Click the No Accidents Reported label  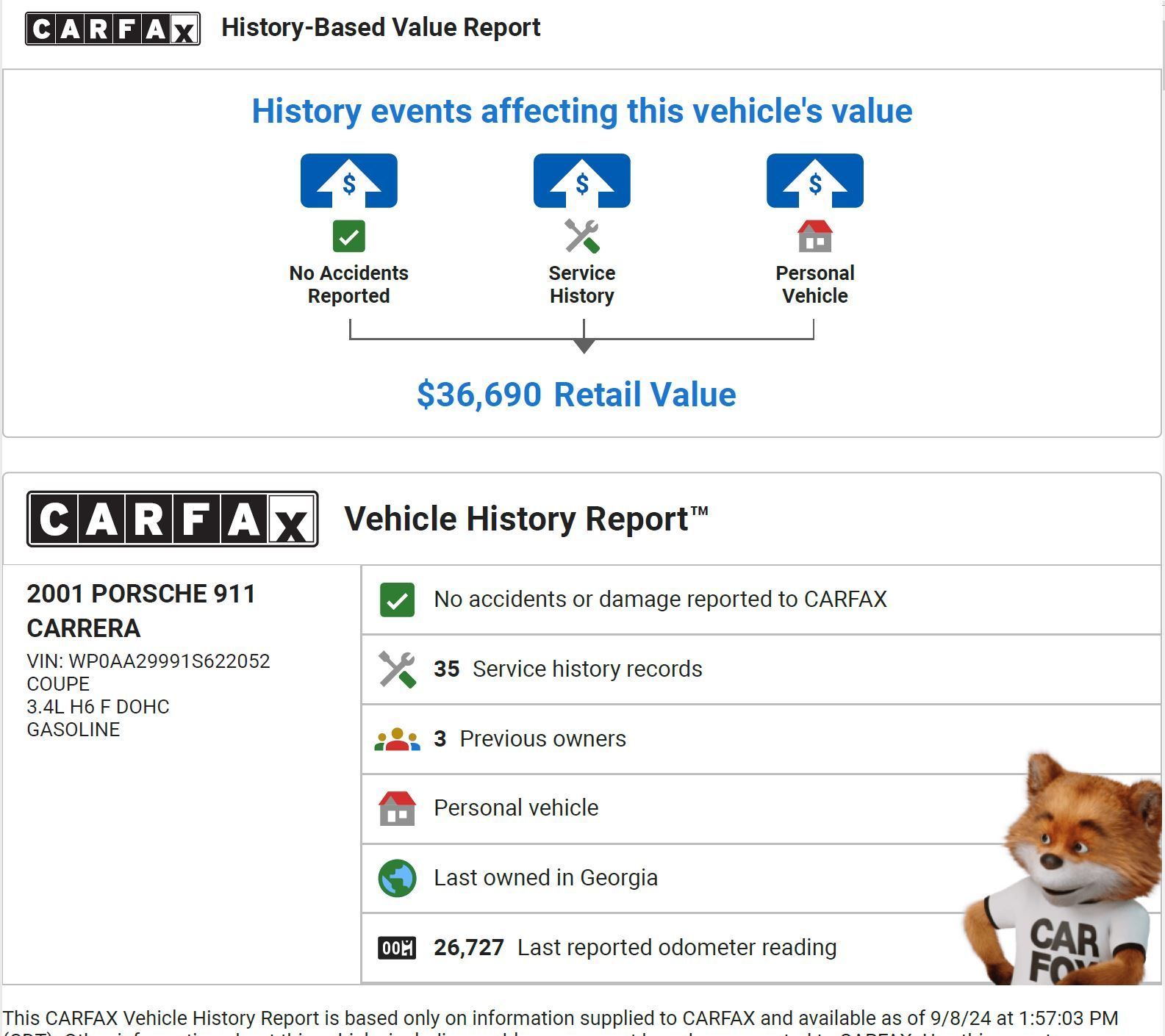point(349,284)
